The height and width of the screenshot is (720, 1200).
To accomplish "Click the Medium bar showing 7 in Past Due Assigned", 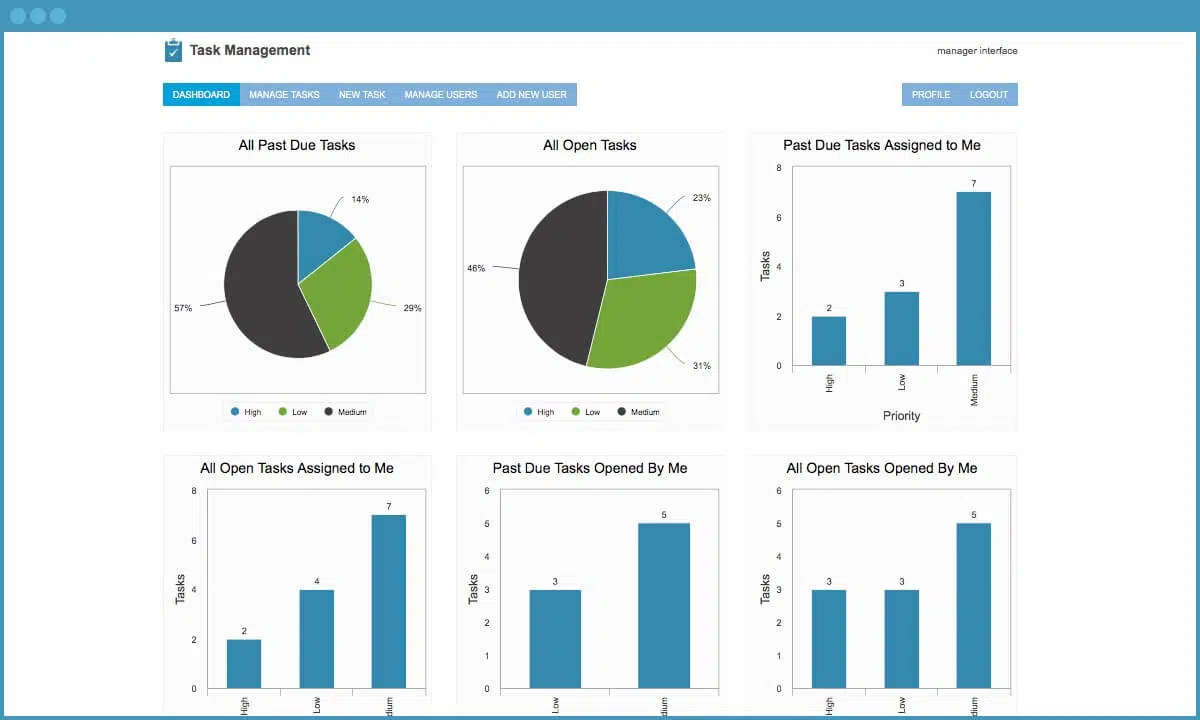I will (973, 279).
